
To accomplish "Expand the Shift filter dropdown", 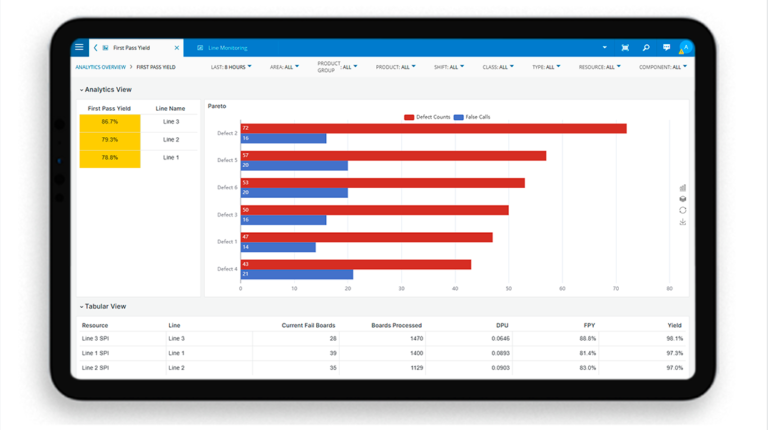I will (x=448, y=67).
